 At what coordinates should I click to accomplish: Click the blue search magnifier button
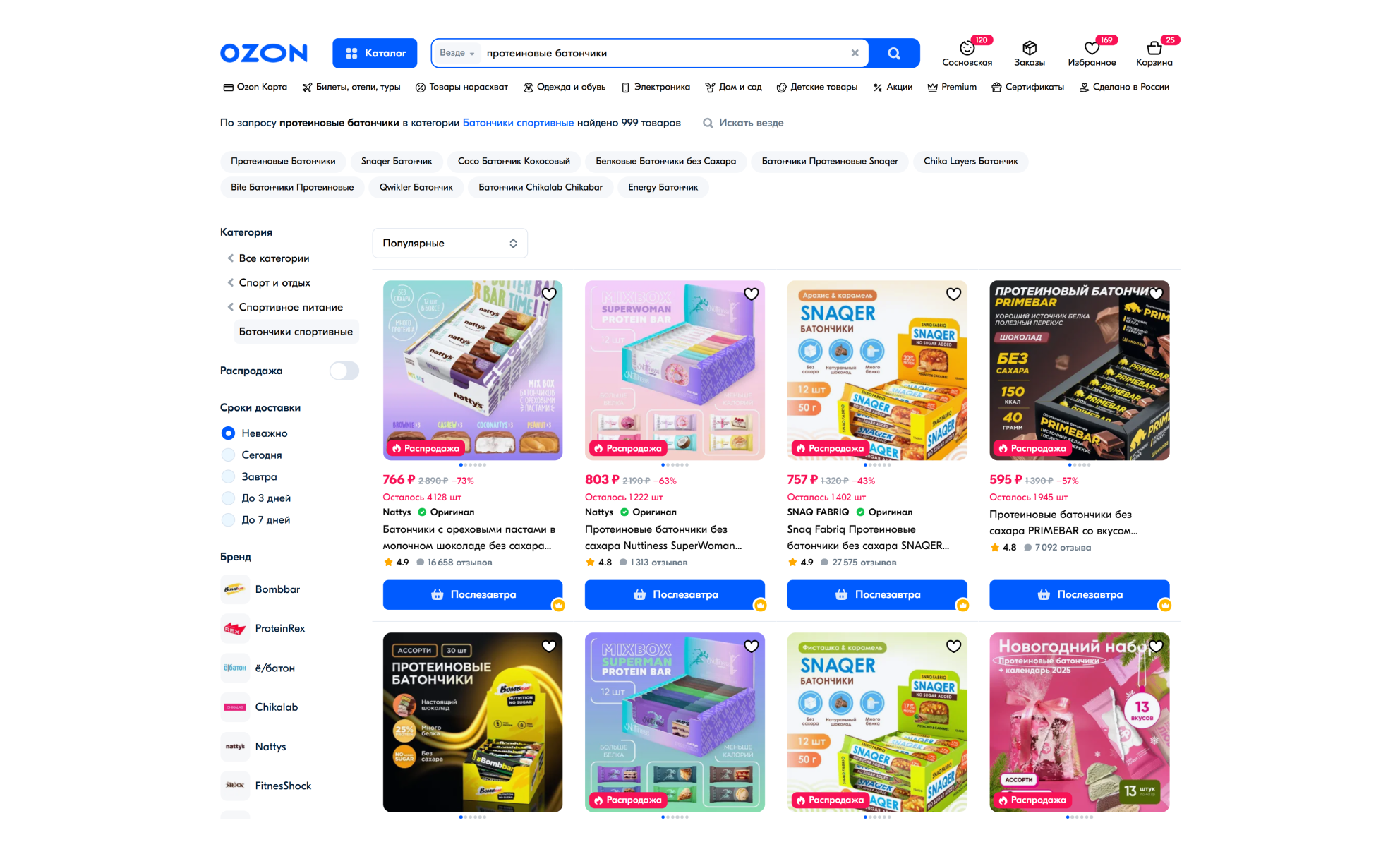point(894,53)
